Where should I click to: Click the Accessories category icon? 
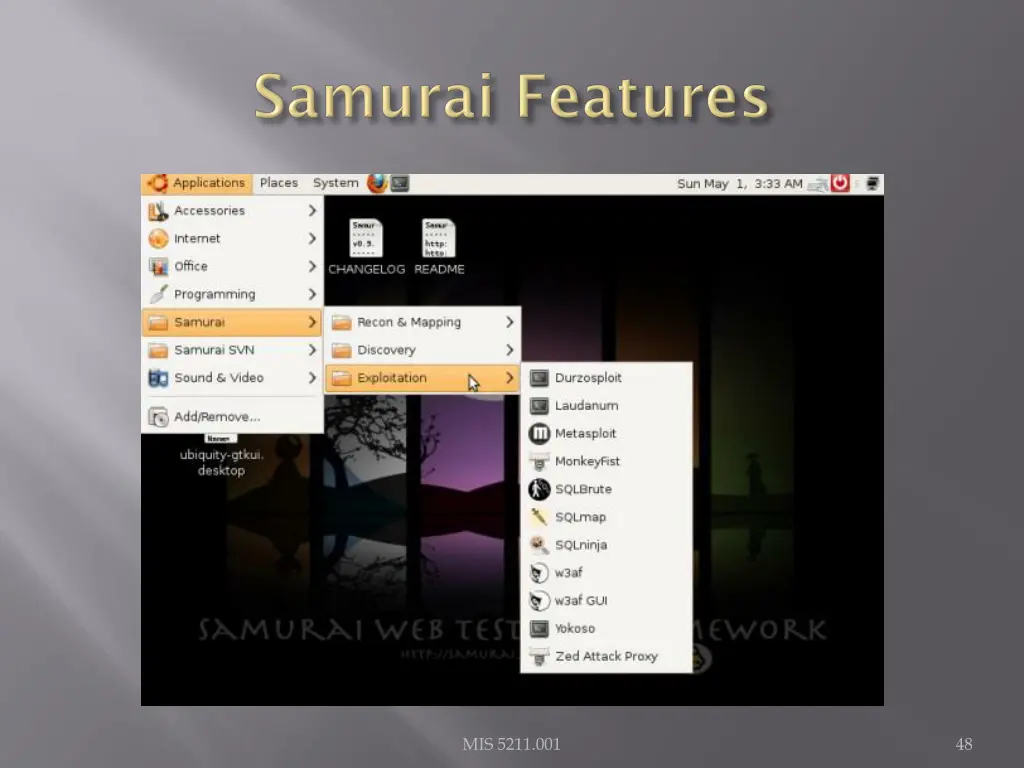tap(158, 211)
